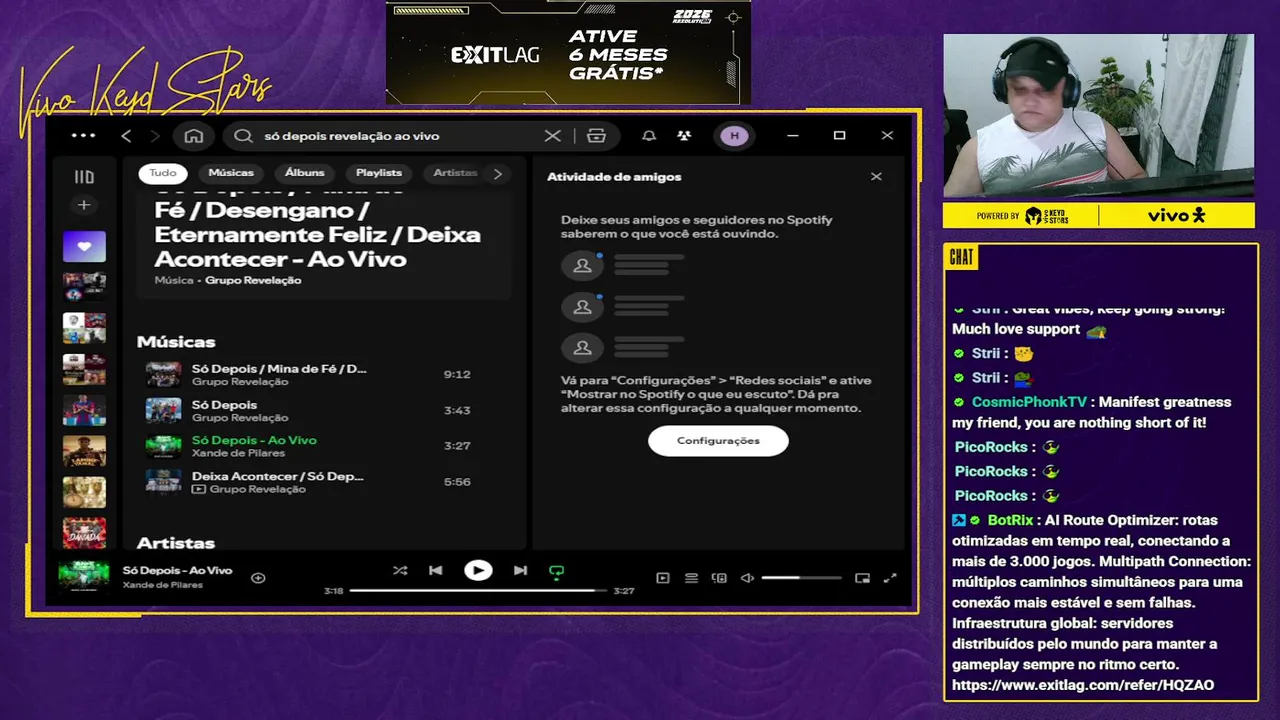Image resolution: width=1280 pixels, height=720 pixels.
Task: Seek on the song progress bar
Action: pos(478,591)
